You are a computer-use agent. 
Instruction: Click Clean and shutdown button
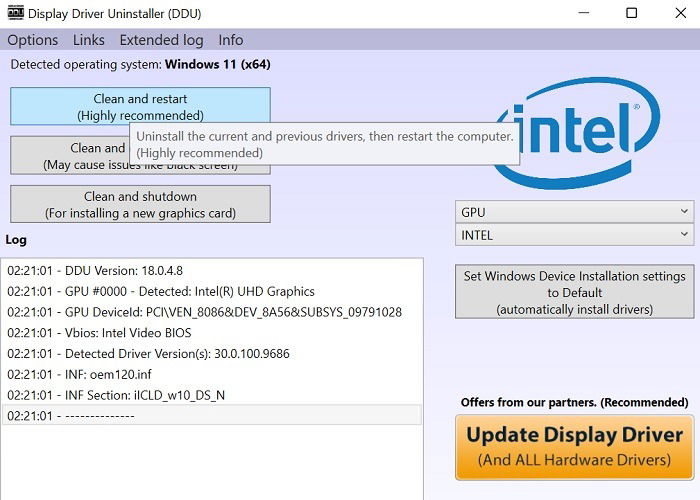click(x=140, y=204)
